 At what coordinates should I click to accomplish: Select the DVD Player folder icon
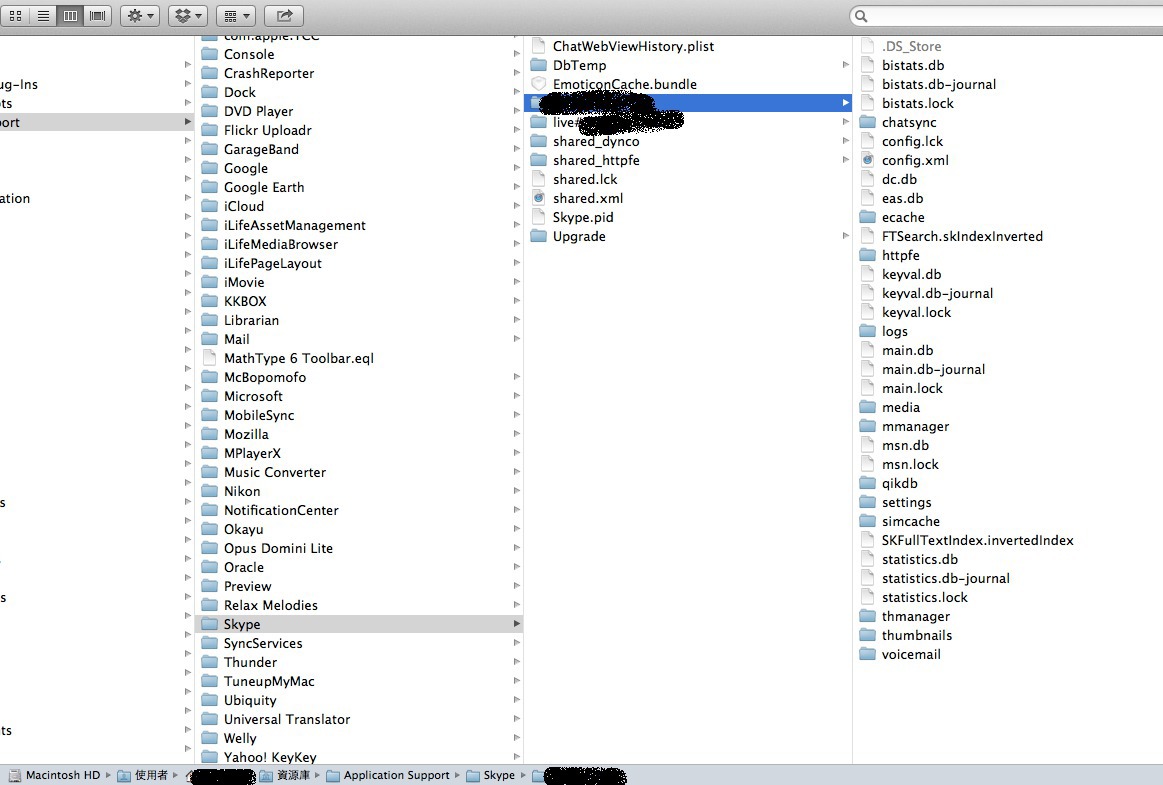210,111
